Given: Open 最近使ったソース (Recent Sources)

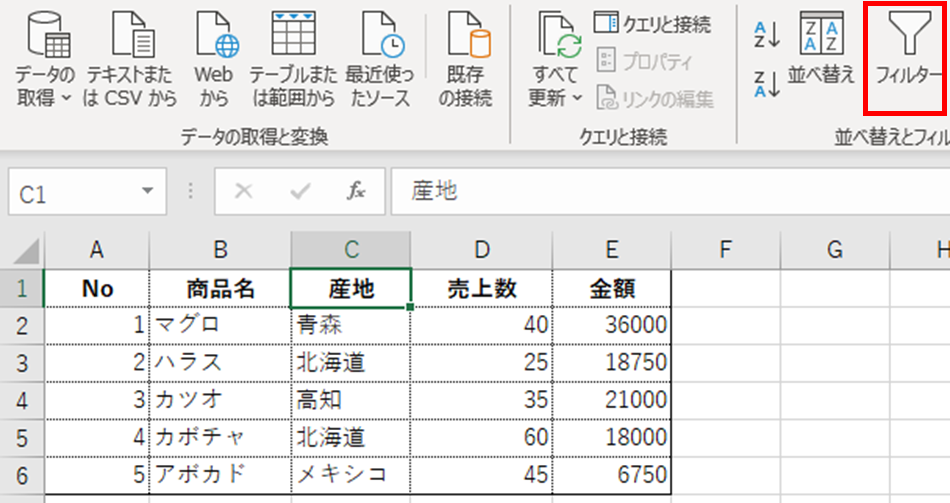Looking at the screenshot, I should 379,40.
